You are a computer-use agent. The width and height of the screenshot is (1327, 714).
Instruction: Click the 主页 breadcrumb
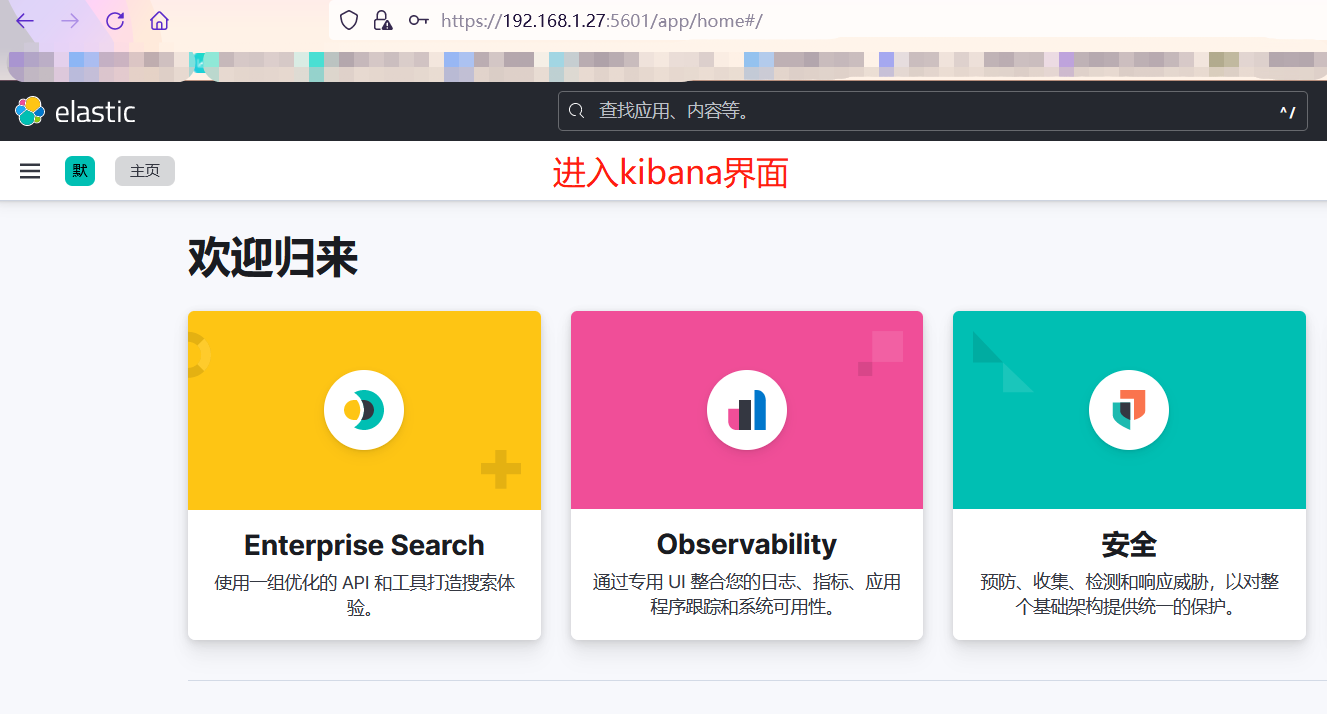click(x=145, y=171)
